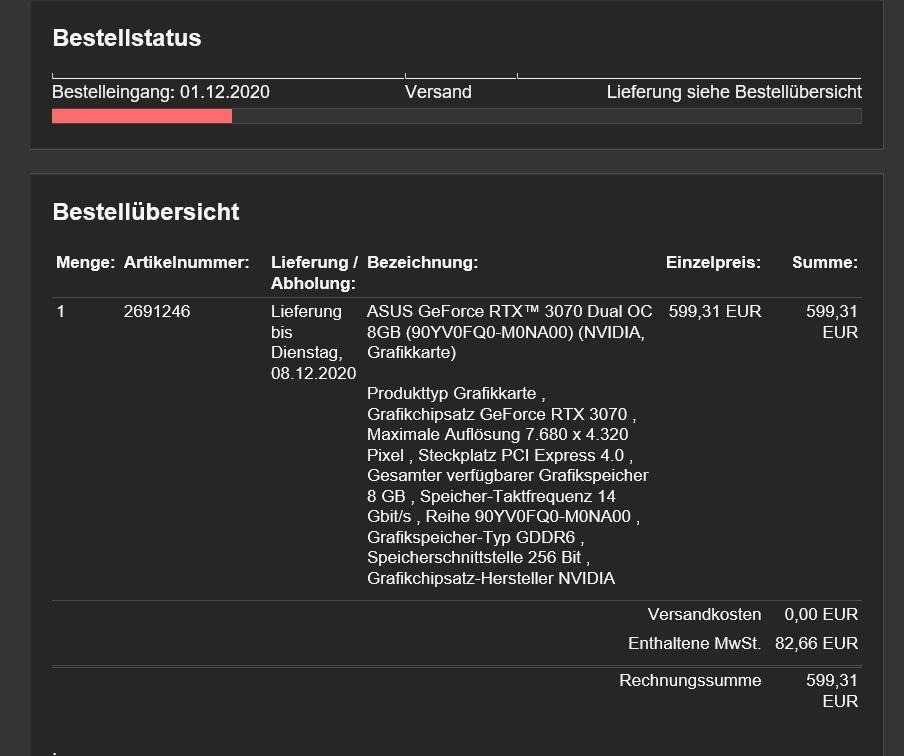Click article number 2691246

click(x=157, y=311)
